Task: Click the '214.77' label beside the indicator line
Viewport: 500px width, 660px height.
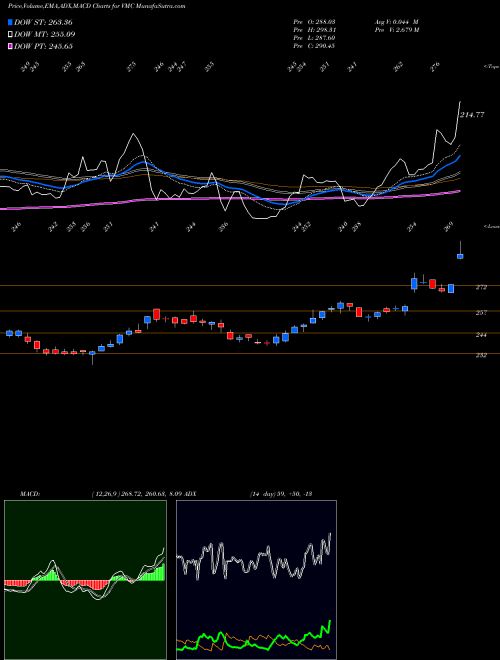Action: coord(472,114)
